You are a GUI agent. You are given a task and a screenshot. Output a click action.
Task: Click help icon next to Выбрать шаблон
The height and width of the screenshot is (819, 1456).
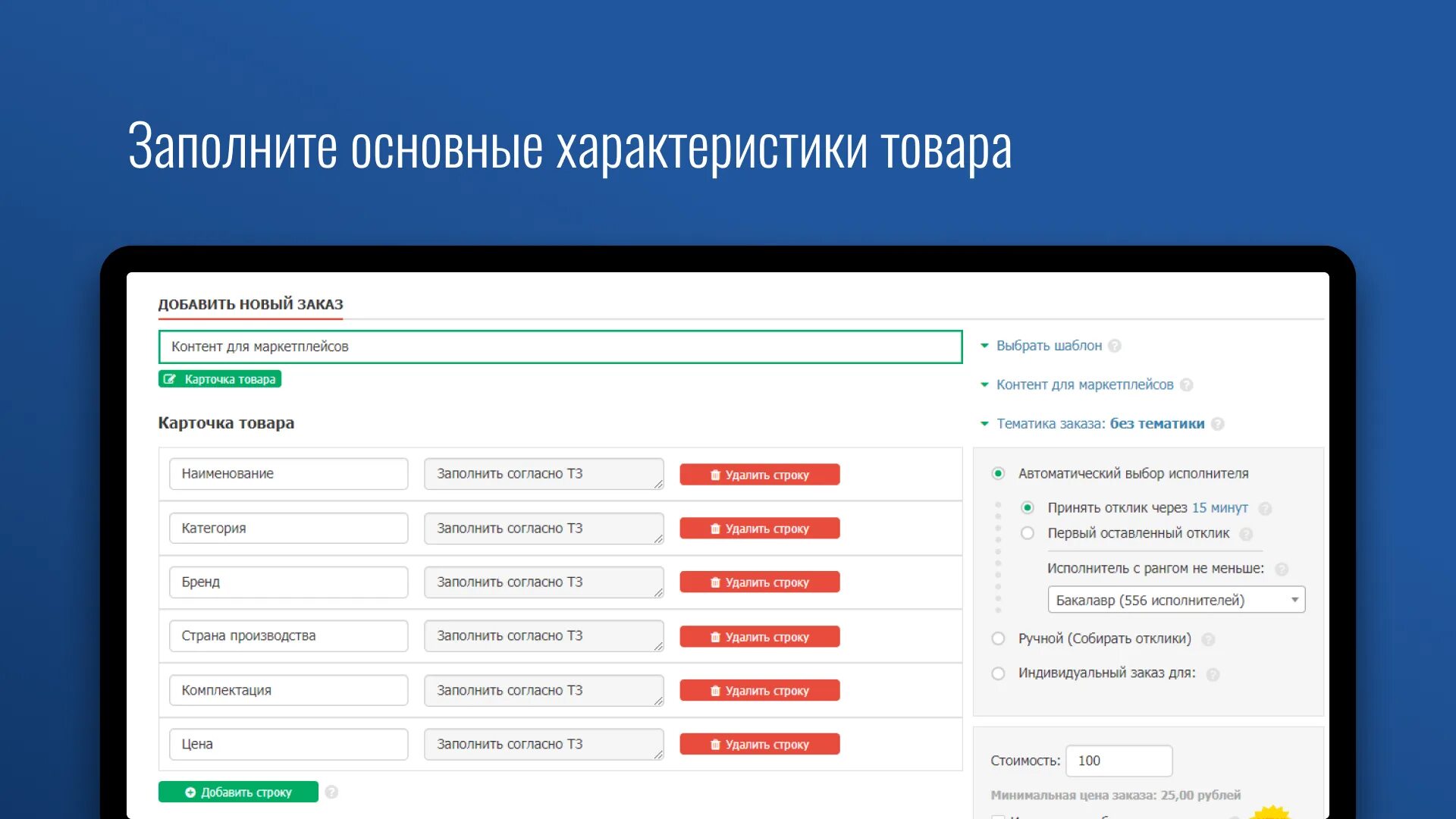[1114, 346]
